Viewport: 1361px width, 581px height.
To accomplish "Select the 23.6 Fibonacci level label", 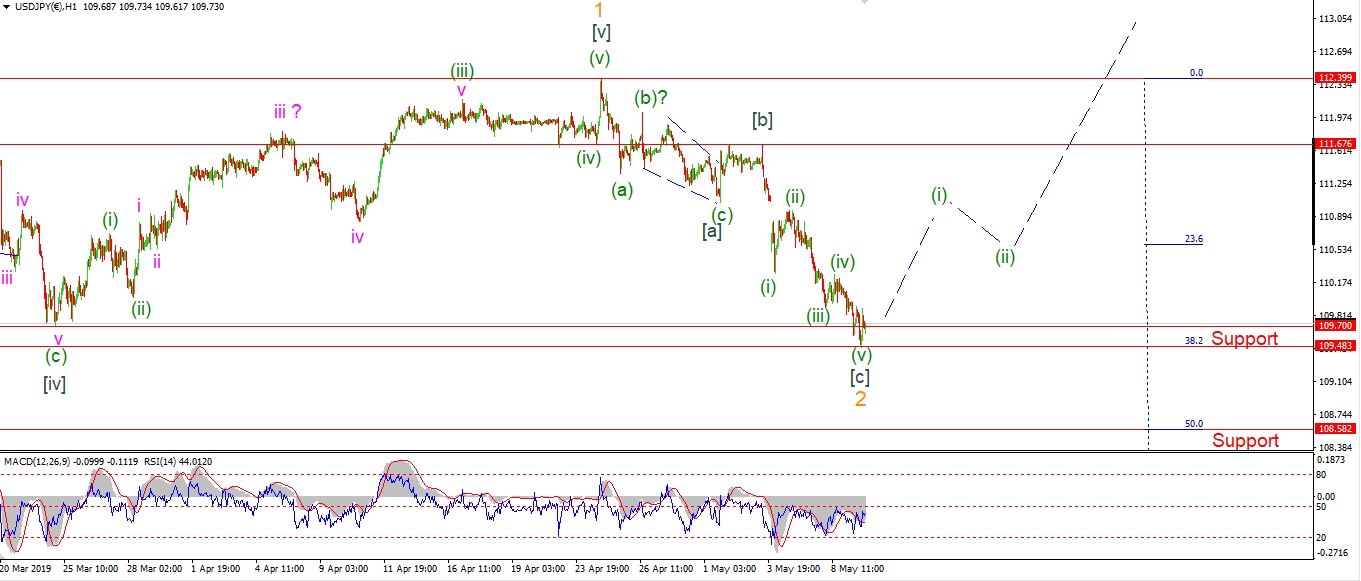I will pyautogui.click(x=1193, y=239).
